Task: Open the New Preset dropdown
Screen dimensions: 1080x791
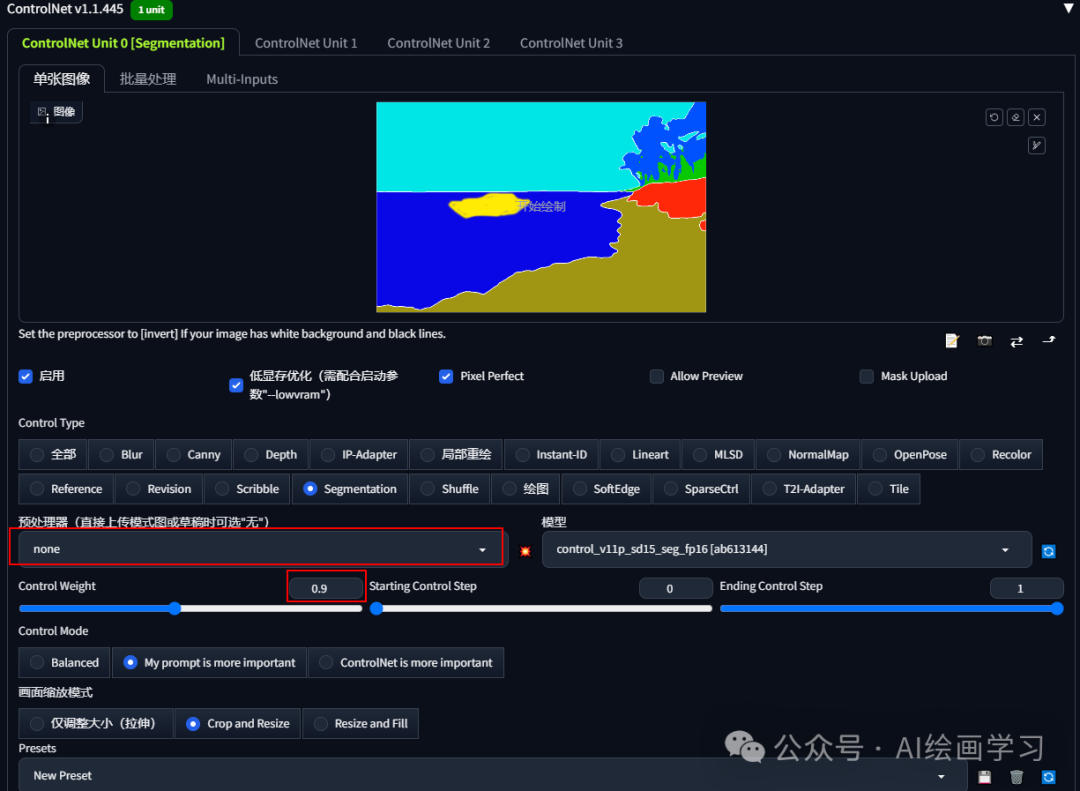Action: [492, 776]
